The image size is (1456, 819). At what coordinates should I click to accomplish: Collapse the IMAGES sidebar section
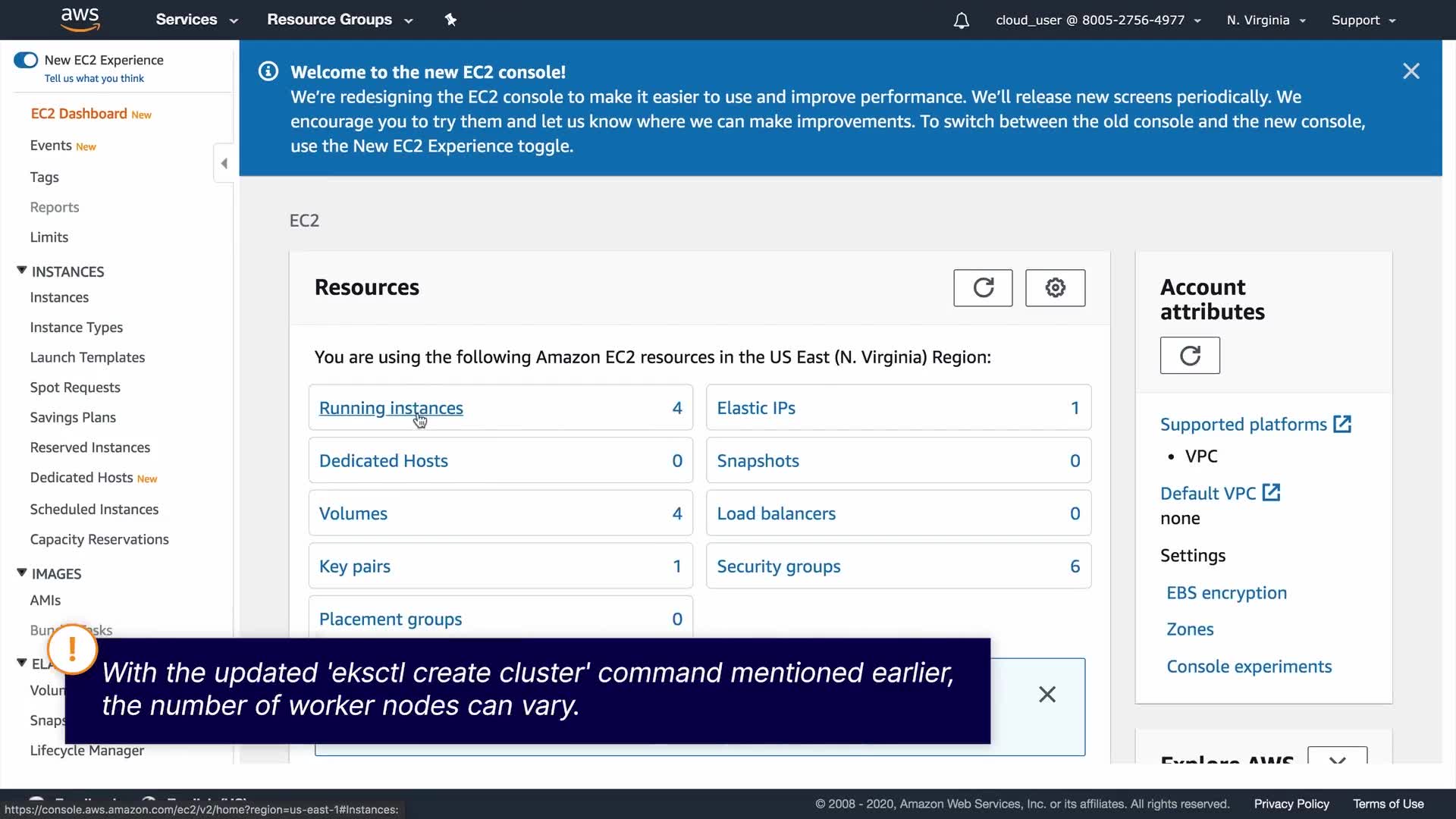22,573
